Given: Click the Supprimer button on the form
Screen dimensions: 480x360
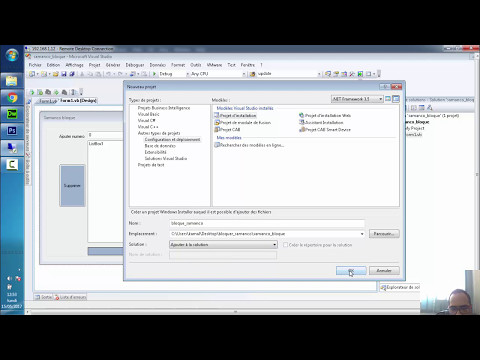Looking at the screenshot, I should tap(72, 186).
